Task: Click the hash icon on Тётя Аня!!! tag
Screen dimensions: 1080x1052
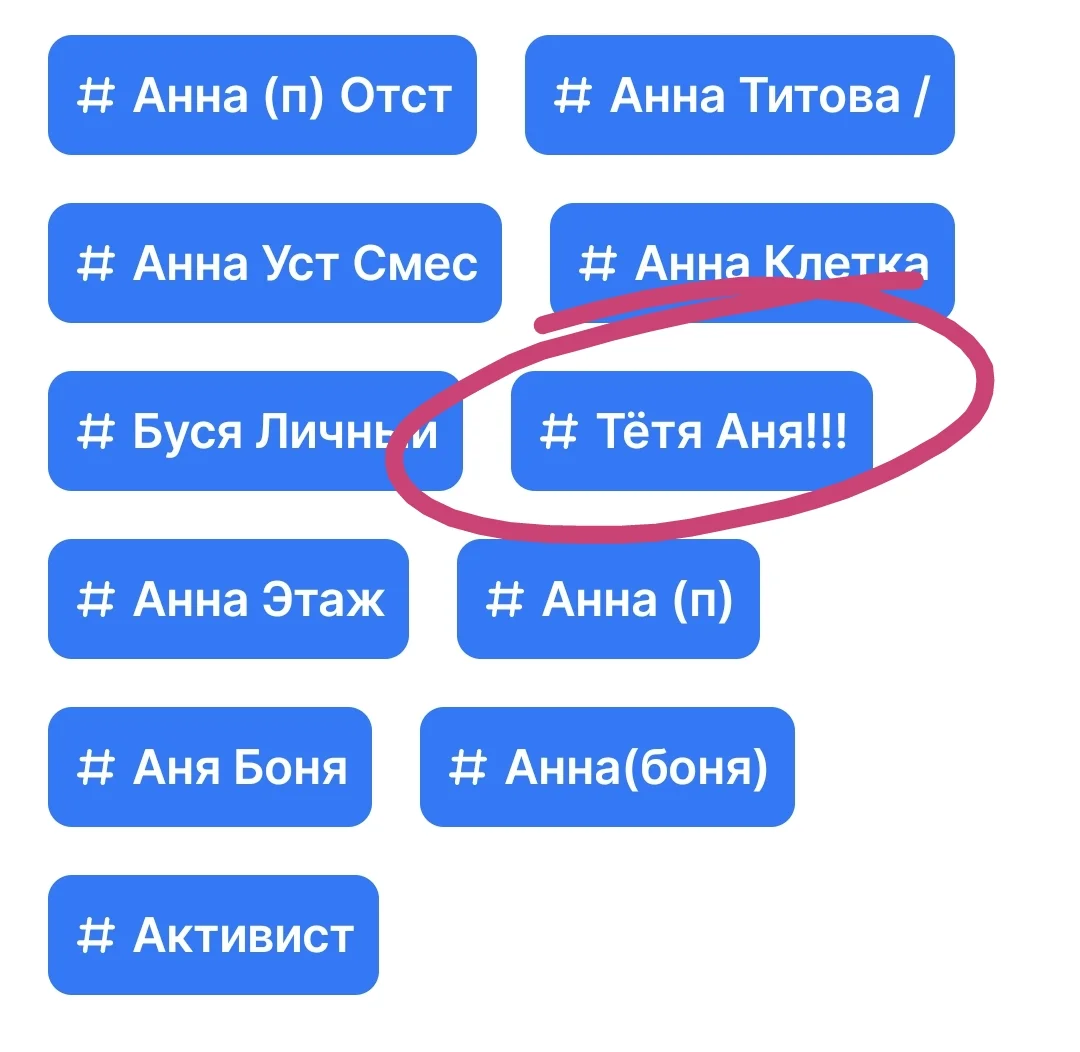Action: (557, 433)
